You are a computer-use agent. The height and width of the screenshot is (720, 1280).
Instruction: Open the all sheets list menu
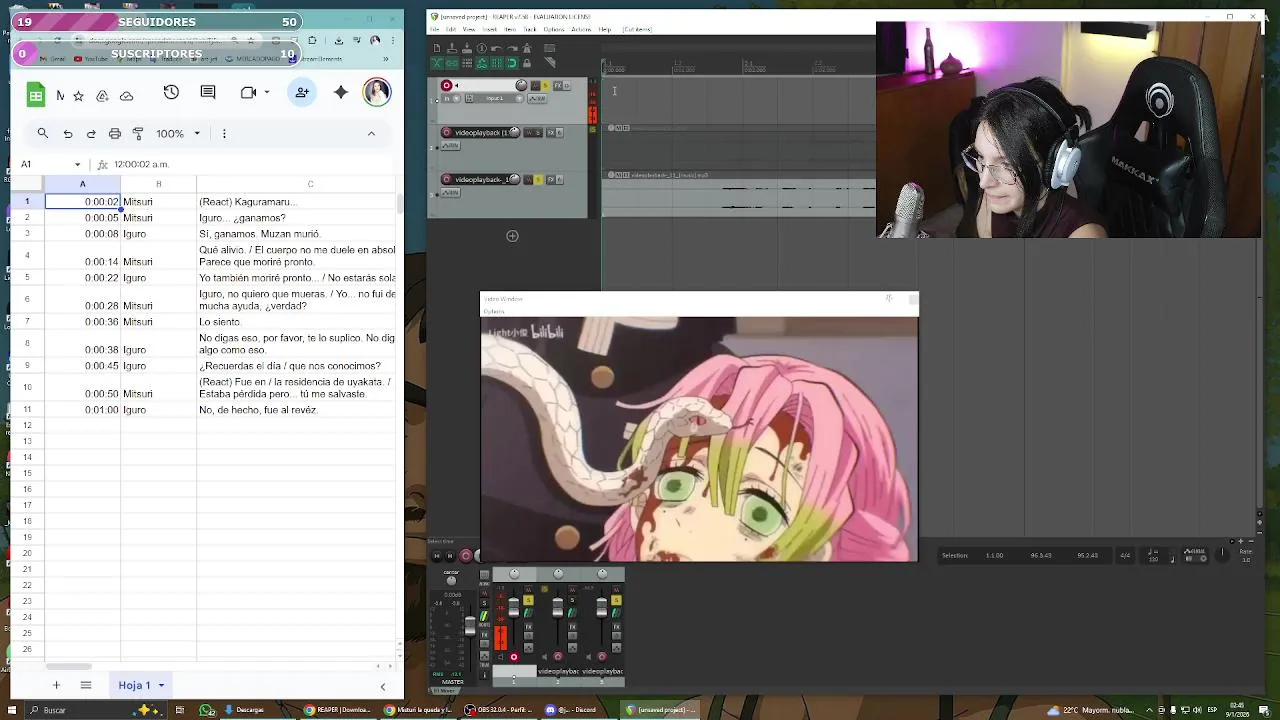tap(86, 685)
